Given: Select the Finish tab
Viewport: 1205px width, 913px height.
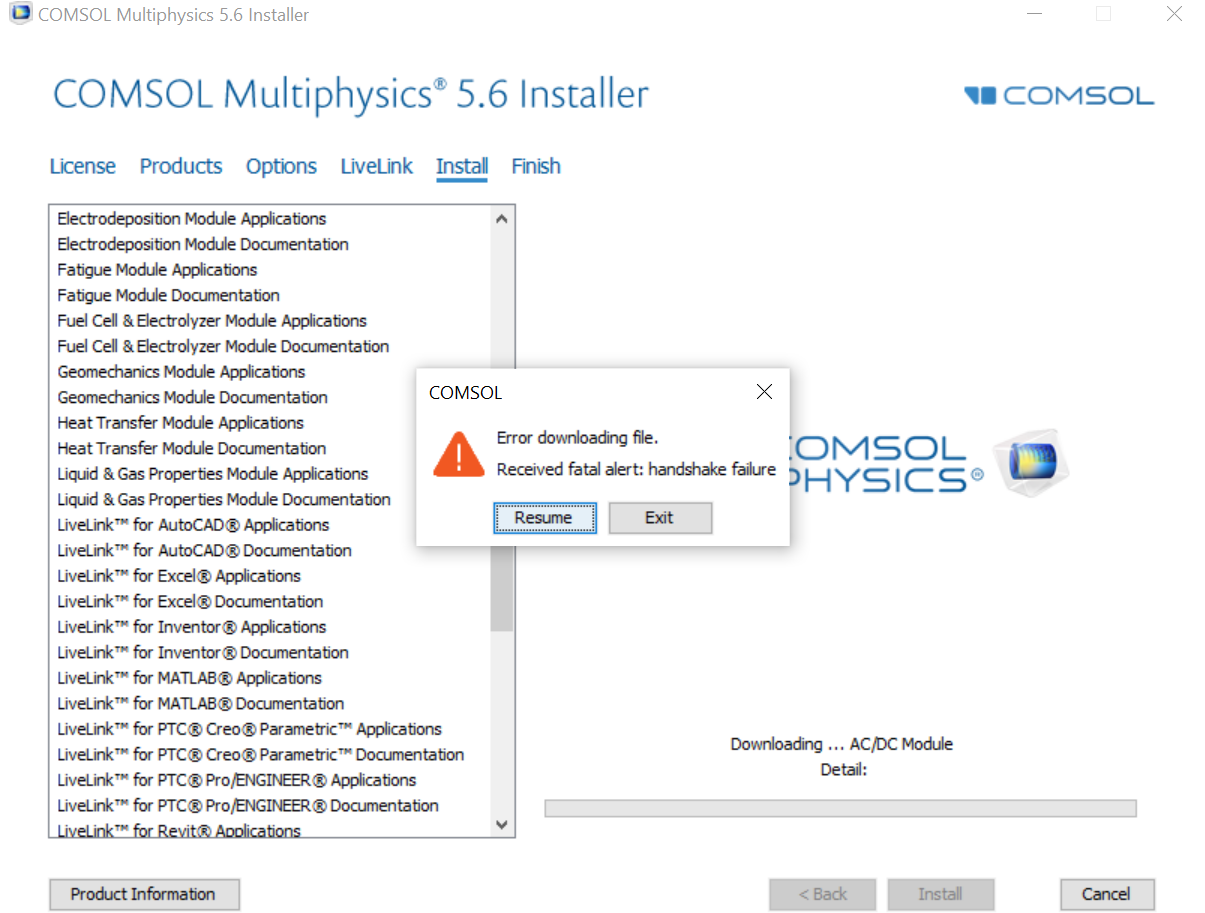Looking at the screenshot, I should pyautogui.click(x=536, y=166).
